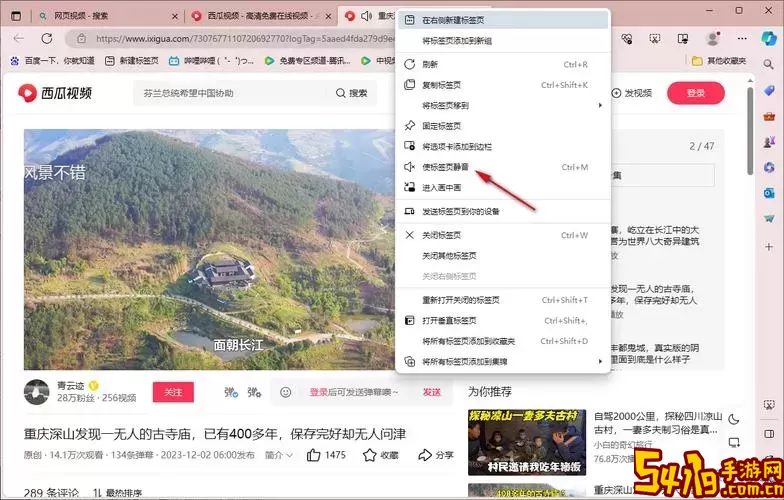
Task: Select 关闭标签页 menu entry
Action: click(x=503, y=235)
